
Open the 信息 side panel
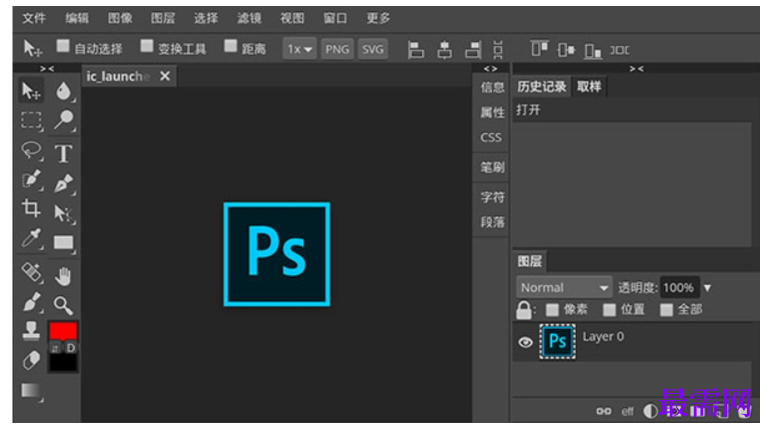(492, 87)
